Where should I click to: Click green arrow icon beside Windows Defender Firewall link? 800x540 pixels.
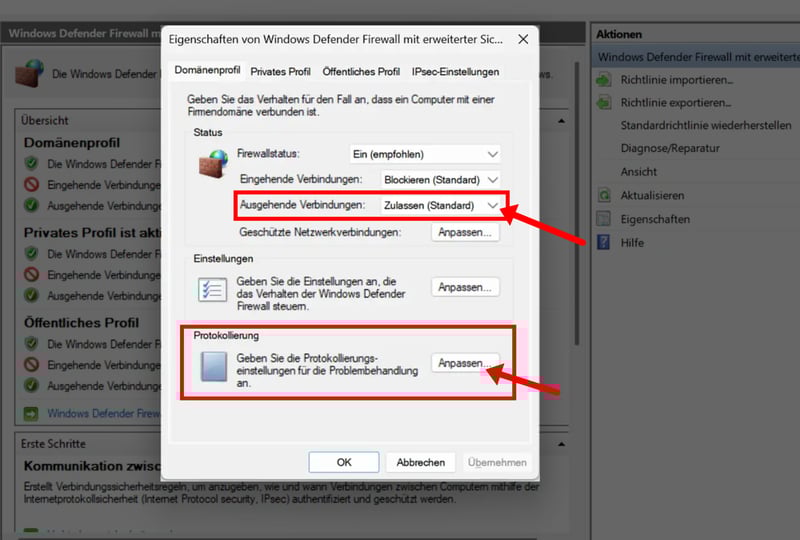(31, 413)
